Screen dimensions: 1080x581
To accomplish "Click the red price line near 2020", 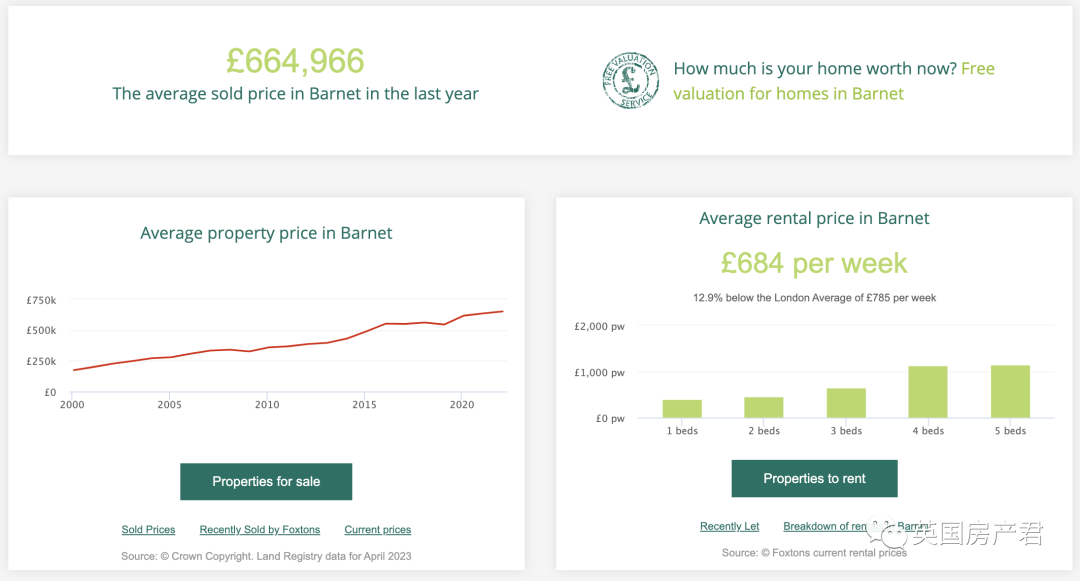I will click(x=462, y=316).
